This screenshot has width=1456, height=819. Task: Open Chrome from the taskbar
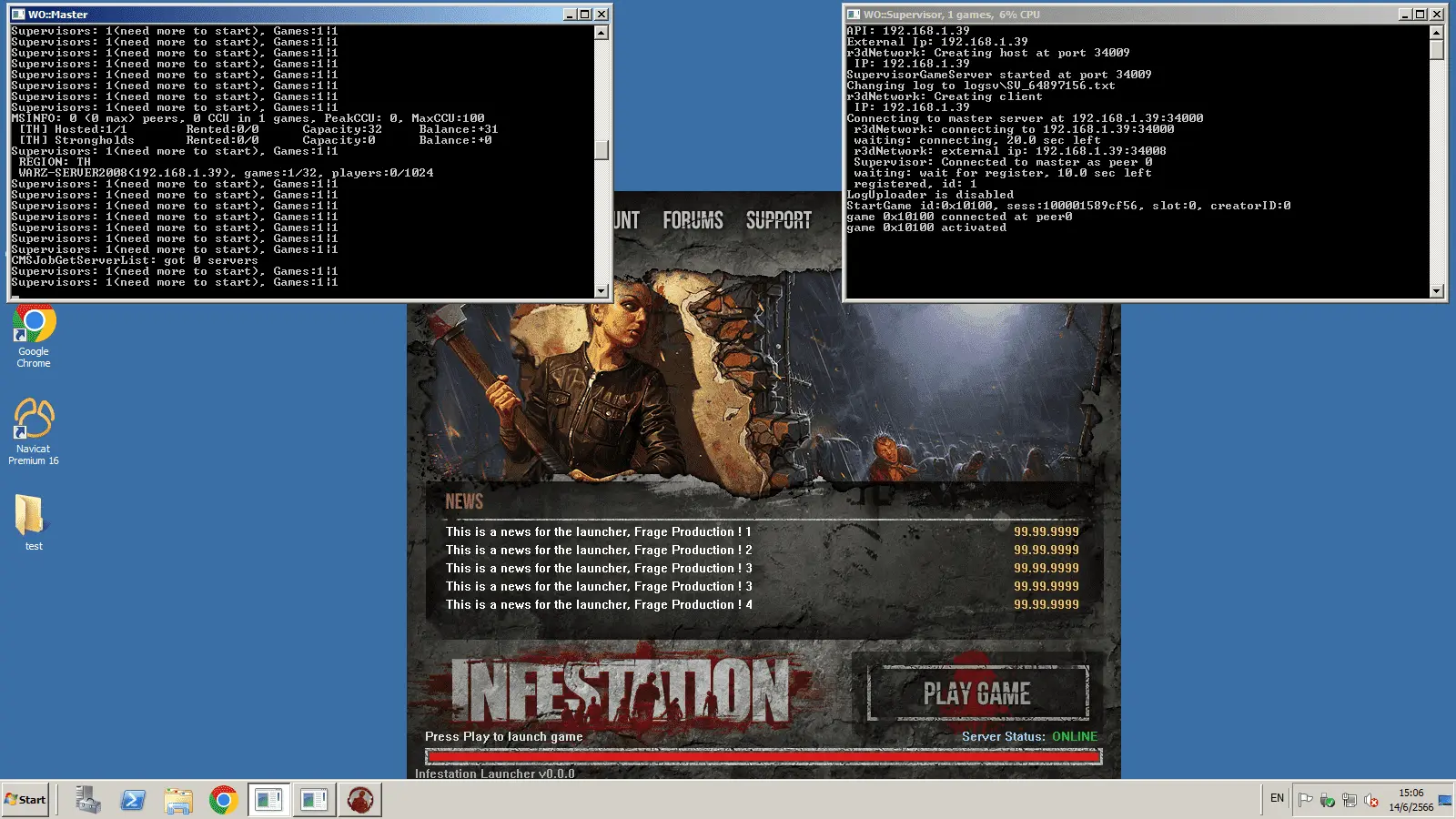click(223, 800)
